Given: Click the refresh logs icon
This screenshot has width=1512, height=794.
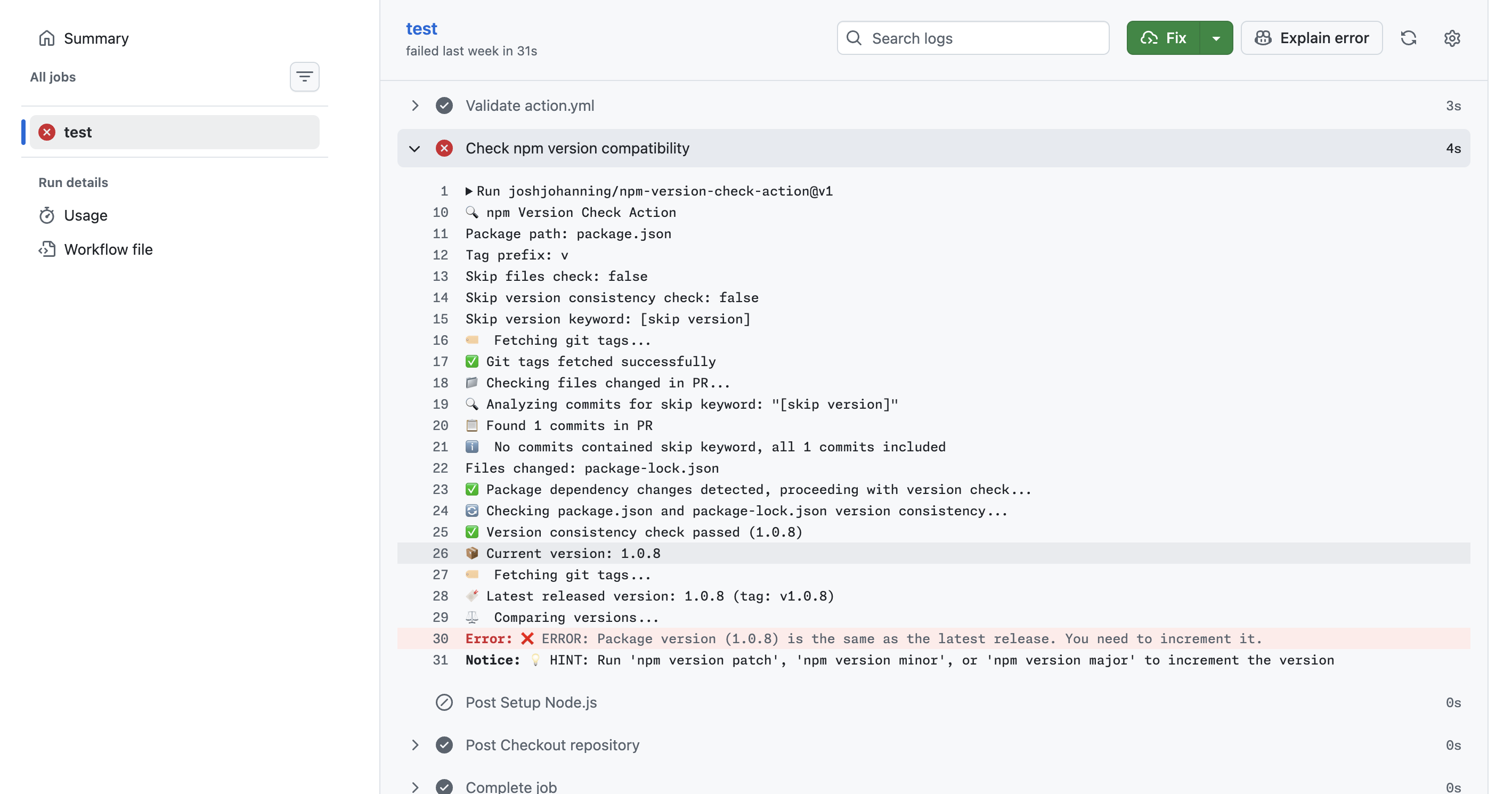Looking at the screenshot, I should [1408, 38].
